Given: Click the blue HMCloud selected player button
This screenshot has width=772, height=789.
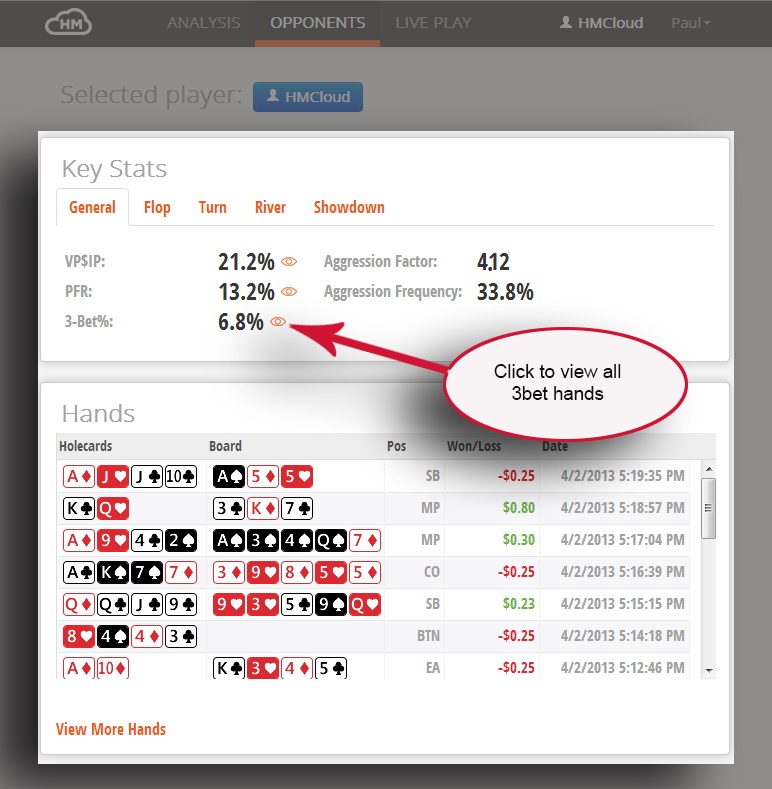Looking at the screenshot, I should tap(307, 96).
